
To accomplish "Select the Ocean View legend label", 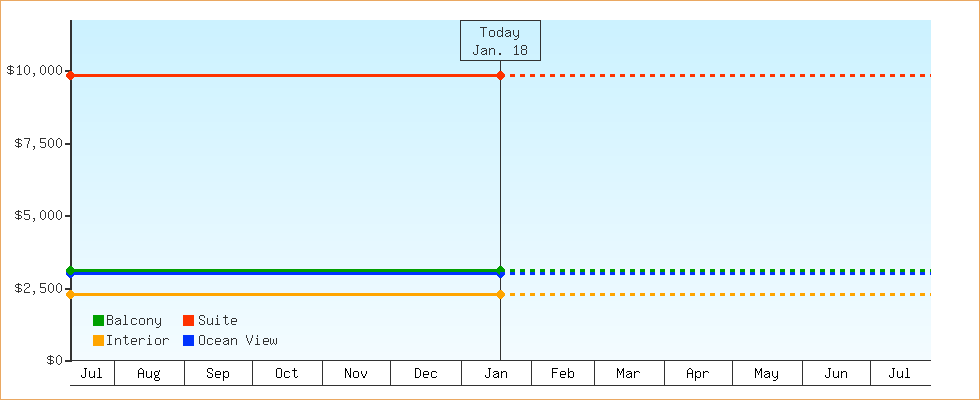I will click(x=238, y=341).
